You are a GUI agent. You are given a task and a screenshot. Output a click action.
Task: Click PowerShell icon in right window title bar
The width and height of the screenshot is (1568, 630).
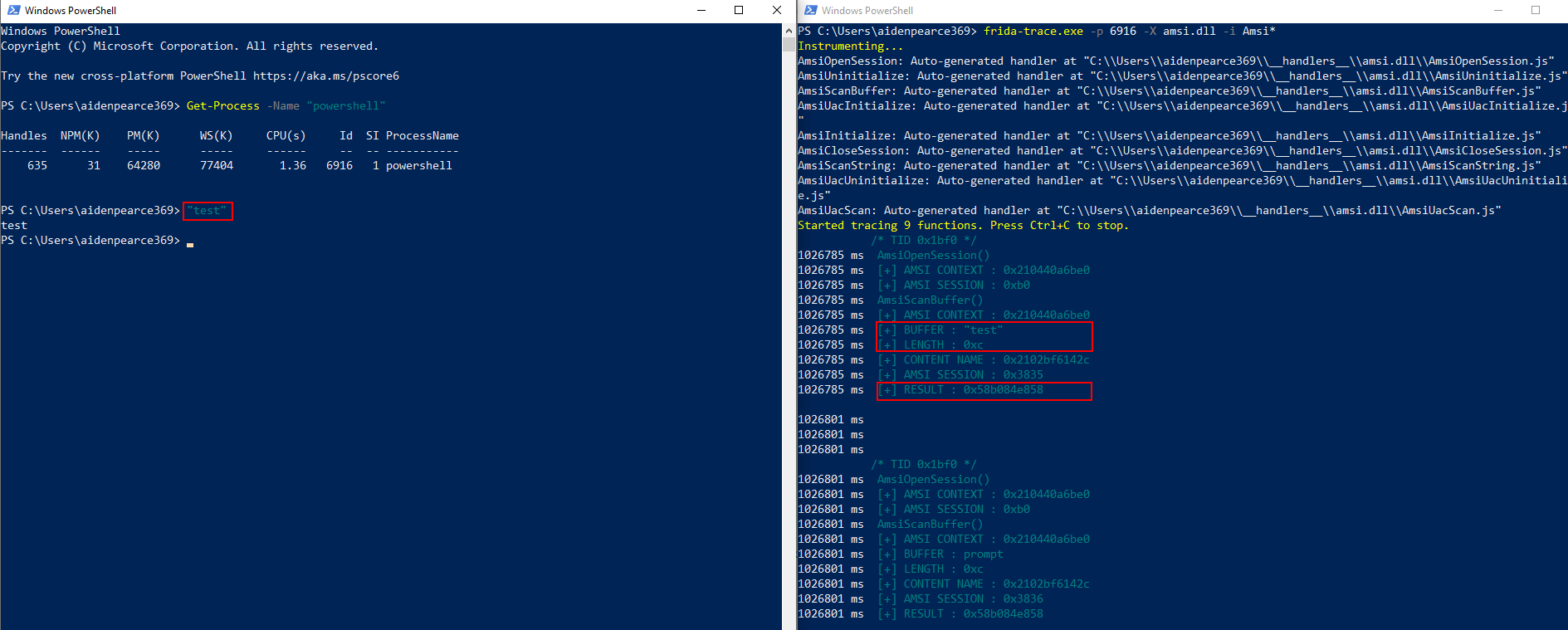pos(810,10)
